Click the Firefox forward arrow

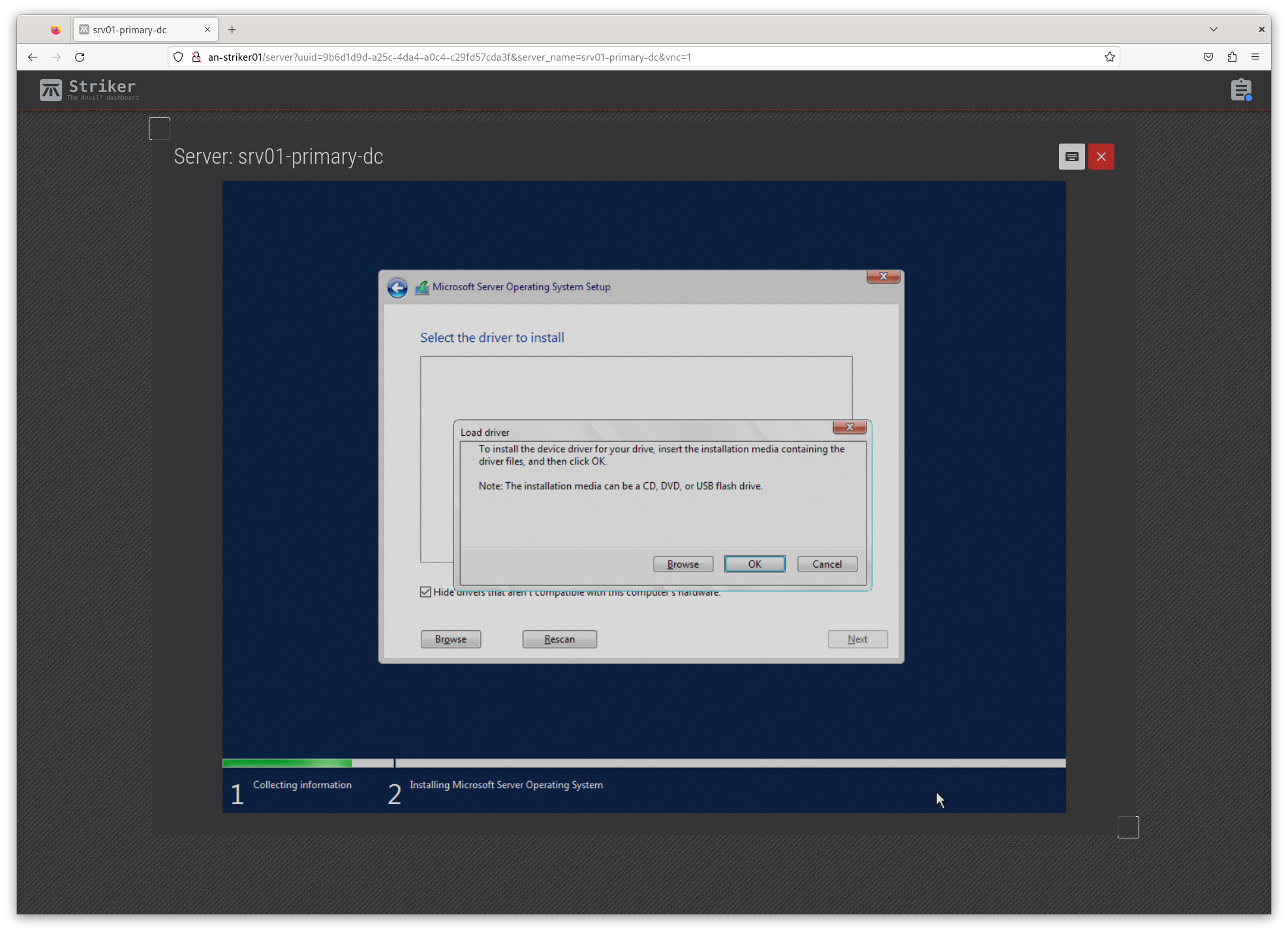pos(56,57)
